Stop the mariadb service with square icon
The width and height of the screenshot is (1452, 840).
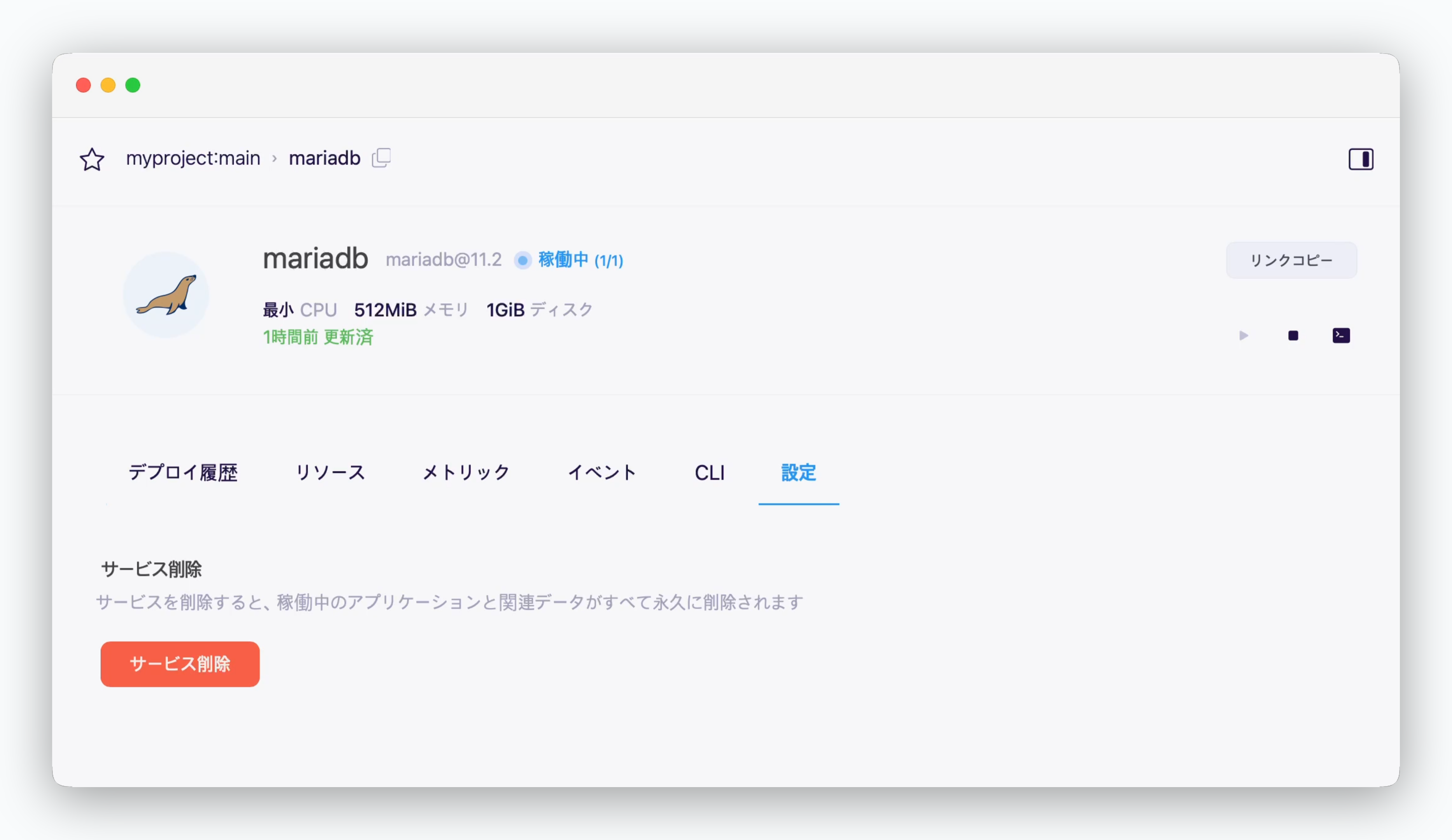click(1293, 335)
